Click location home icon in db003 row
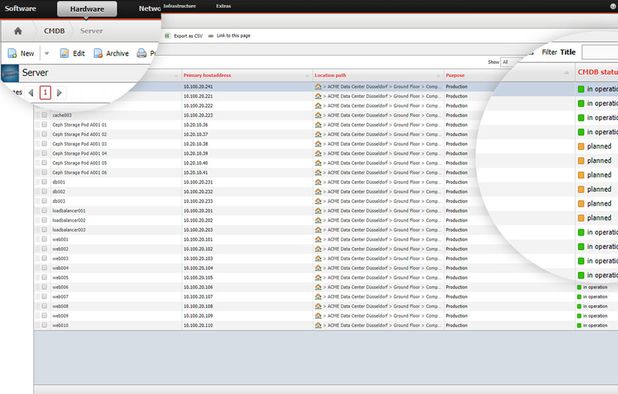 click(x=318, y=201)
